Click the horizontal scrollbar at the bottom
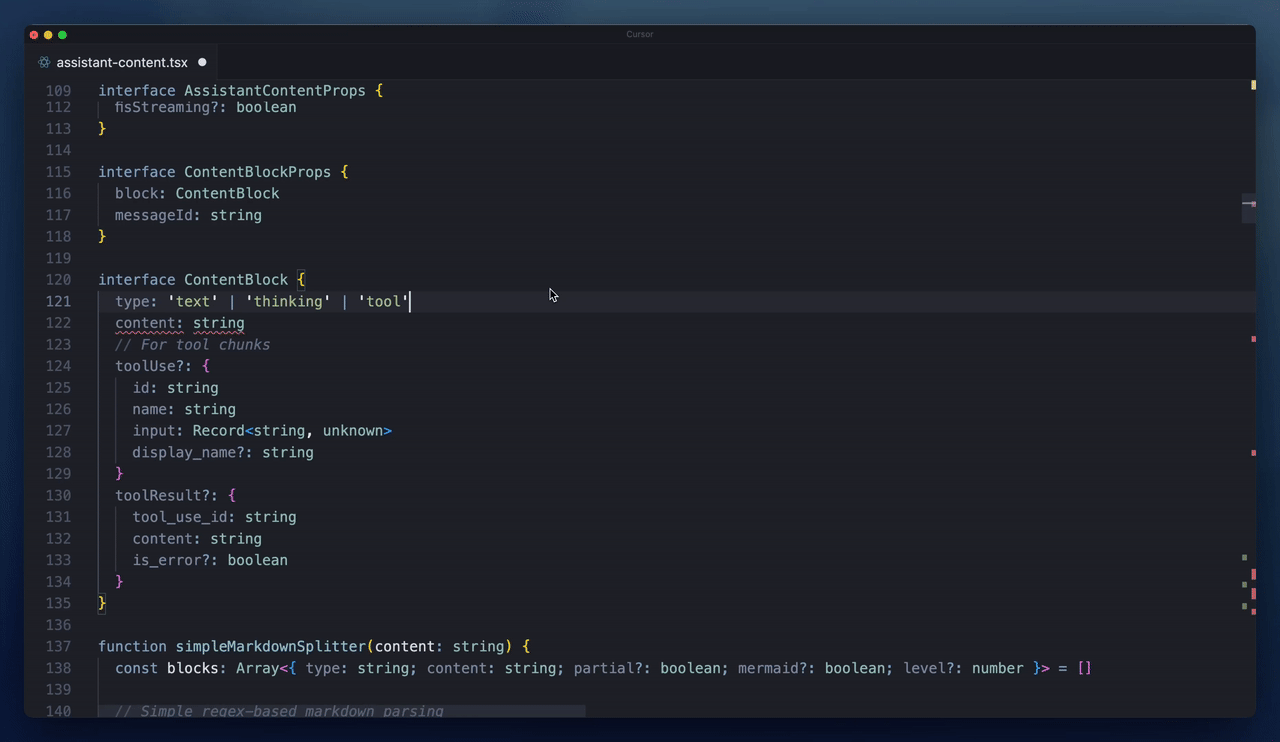1280x742 pixels. coord(340,712)
